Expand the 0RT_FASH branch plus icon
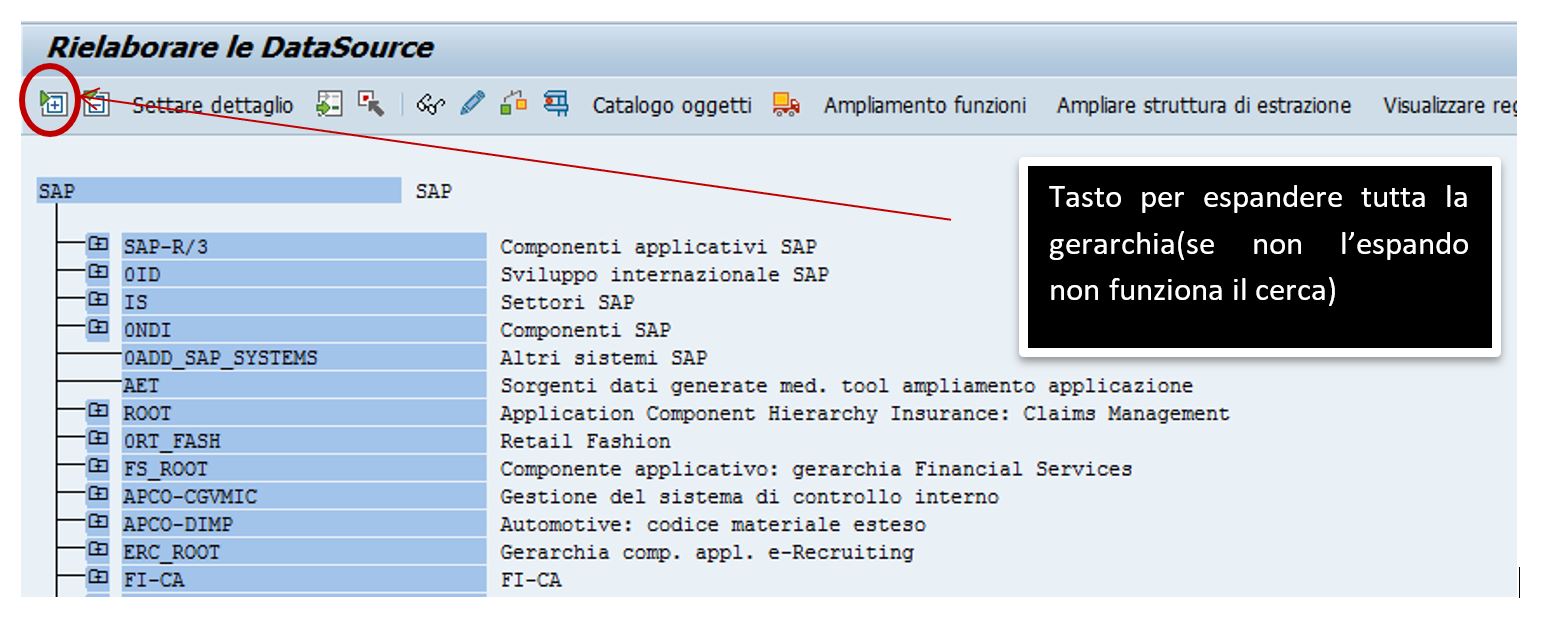The width and height of the screenshot is (1546, 626). (x=97, y=440)
